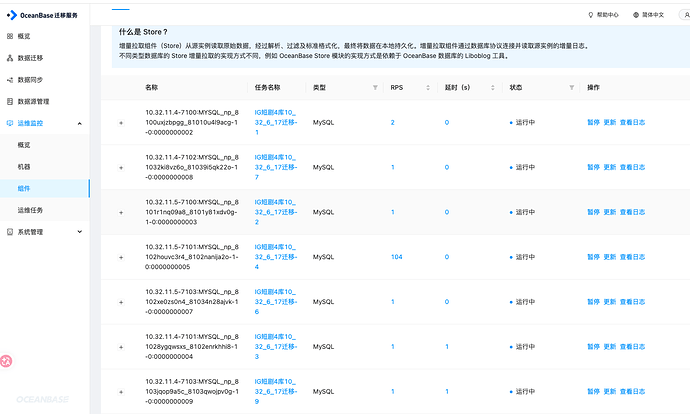Click RPS value 104
The image size is (690, 414).
pos(396,257)
